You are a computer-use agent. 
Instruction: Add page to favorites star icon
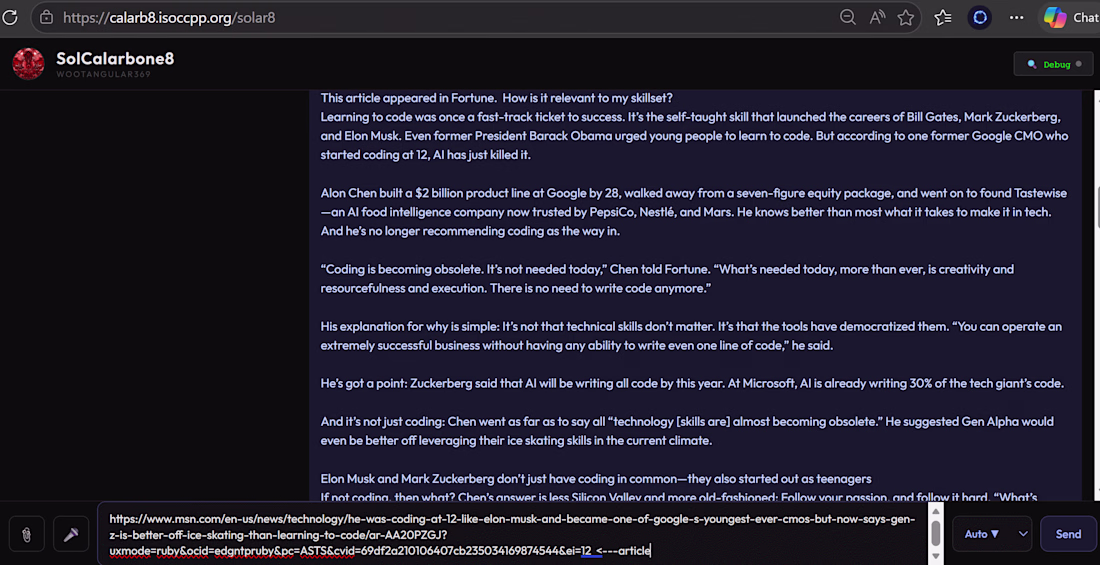coord(906,18)
